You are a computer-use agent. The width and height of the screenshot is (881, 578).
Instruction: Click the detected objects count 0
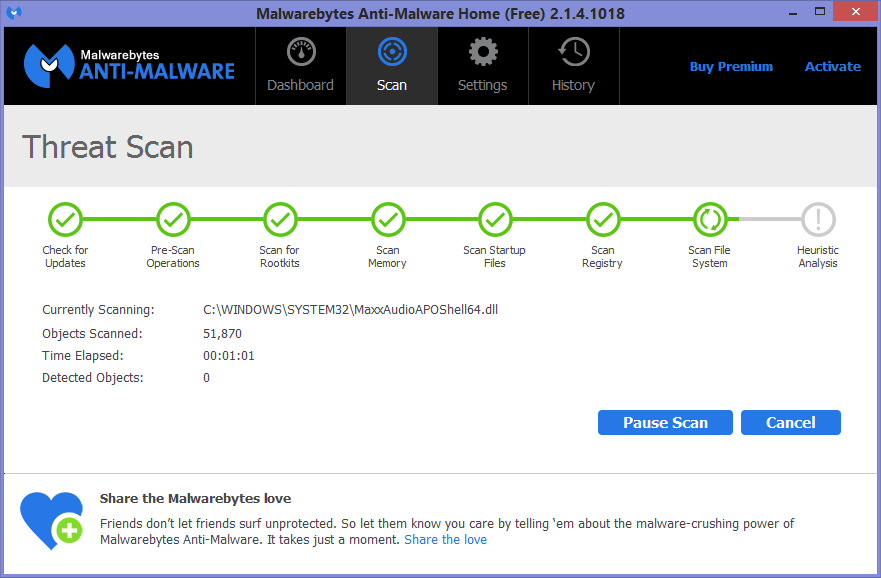206,377
